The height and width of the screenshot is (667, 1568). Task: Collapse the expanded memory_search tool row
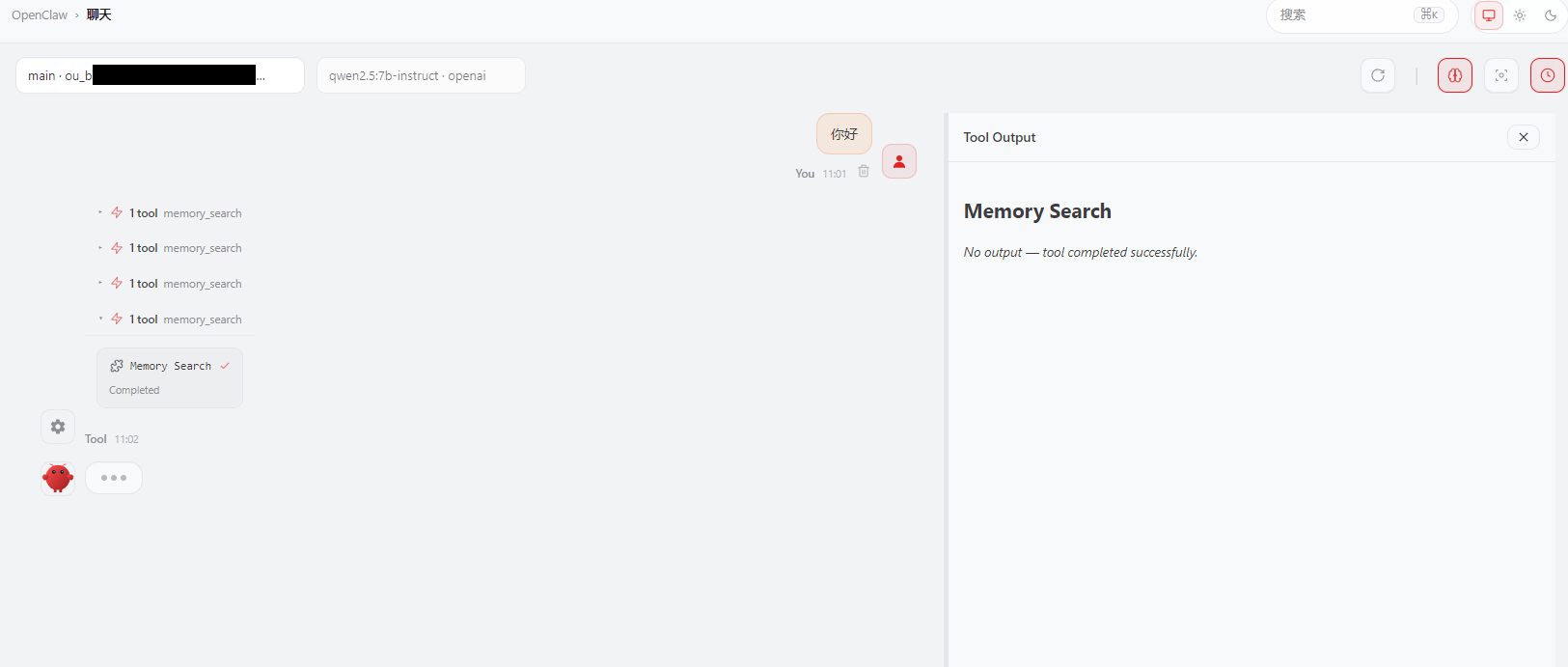point(171,320)
